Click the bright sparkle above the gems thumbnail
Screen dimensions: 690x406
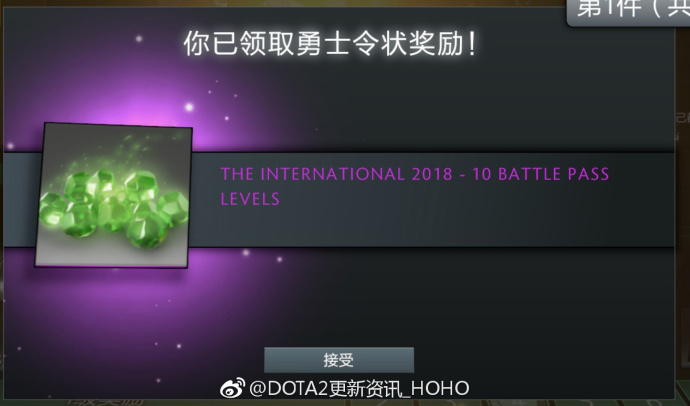189,107
